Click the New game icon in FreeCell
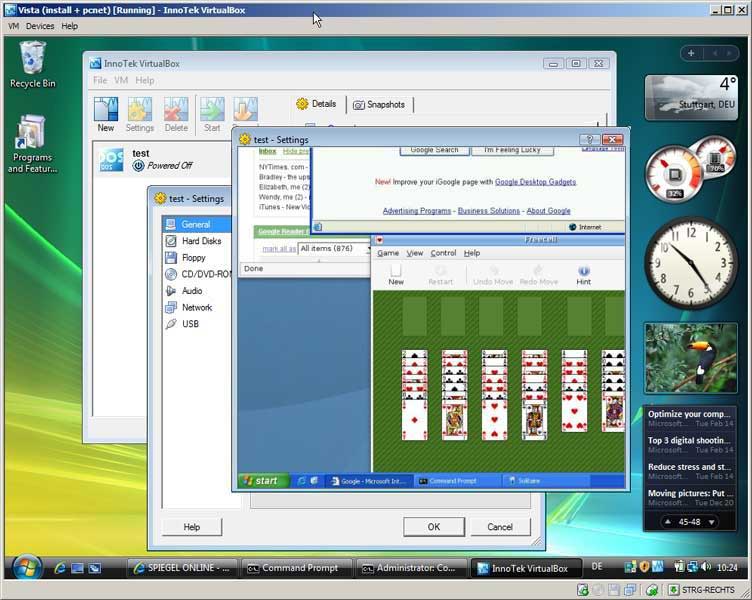Viewport: 752px width, 600px height. [x=396, y=276]
